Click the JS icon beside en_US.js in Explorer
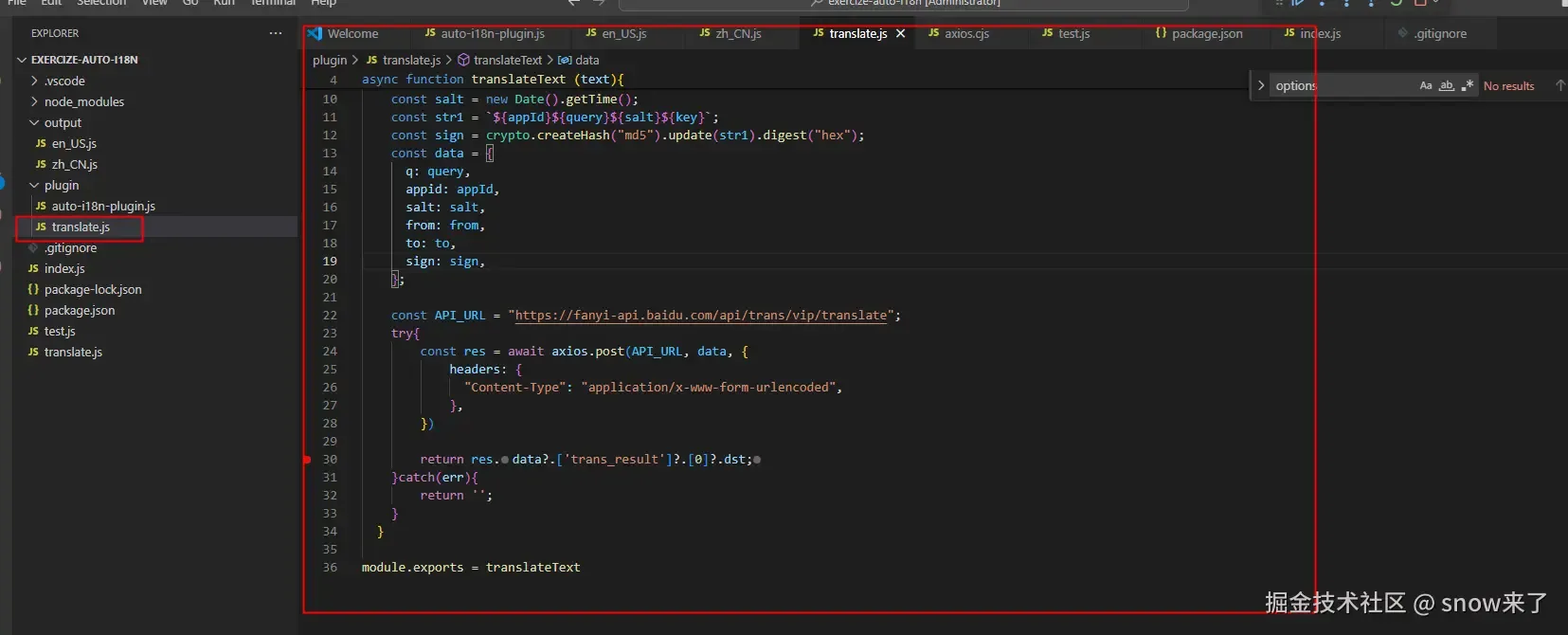This screenshot has height=635, width=1568. [41, 143]
